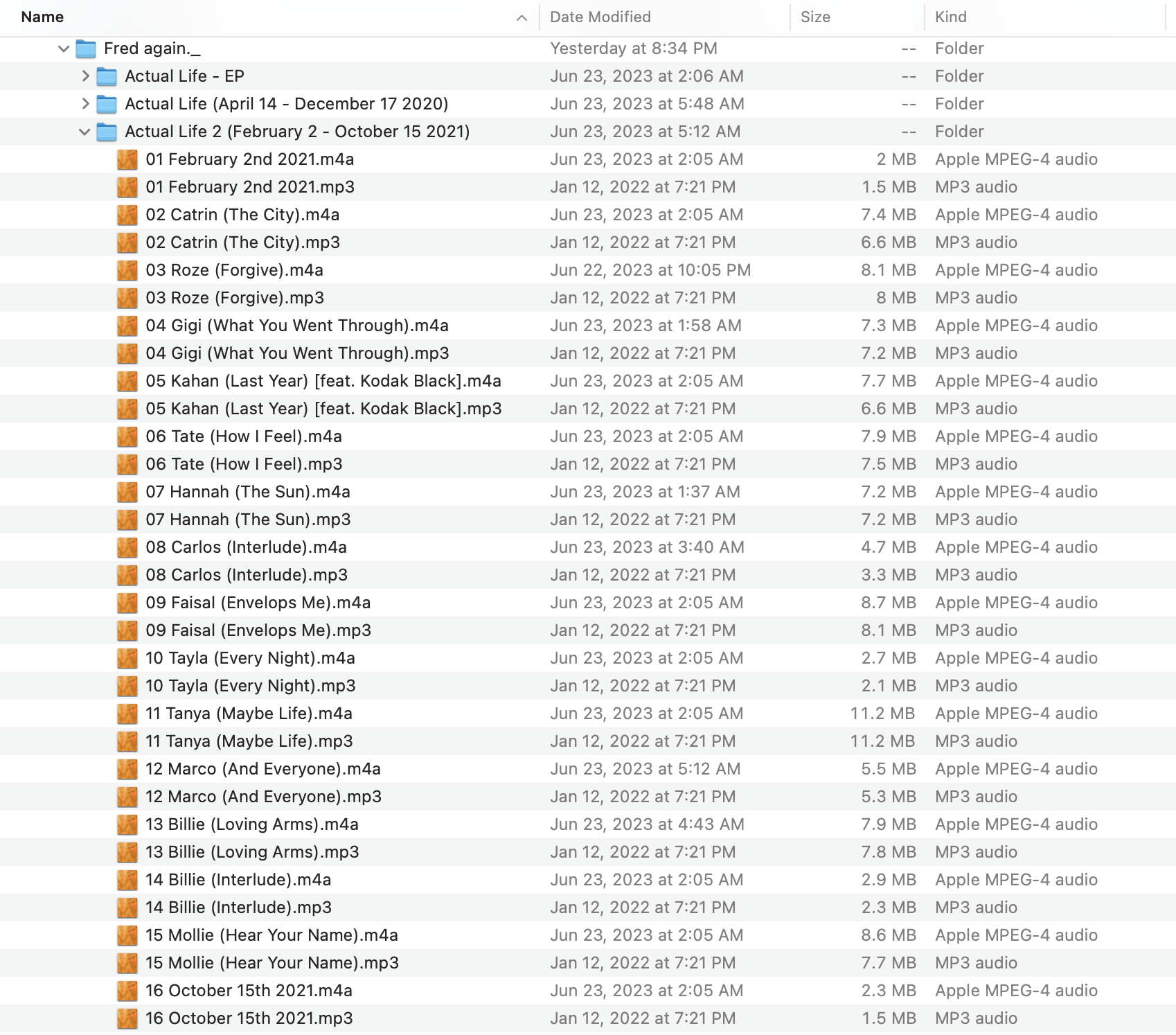Sort by the Date Modified column header

pos(600,17)
